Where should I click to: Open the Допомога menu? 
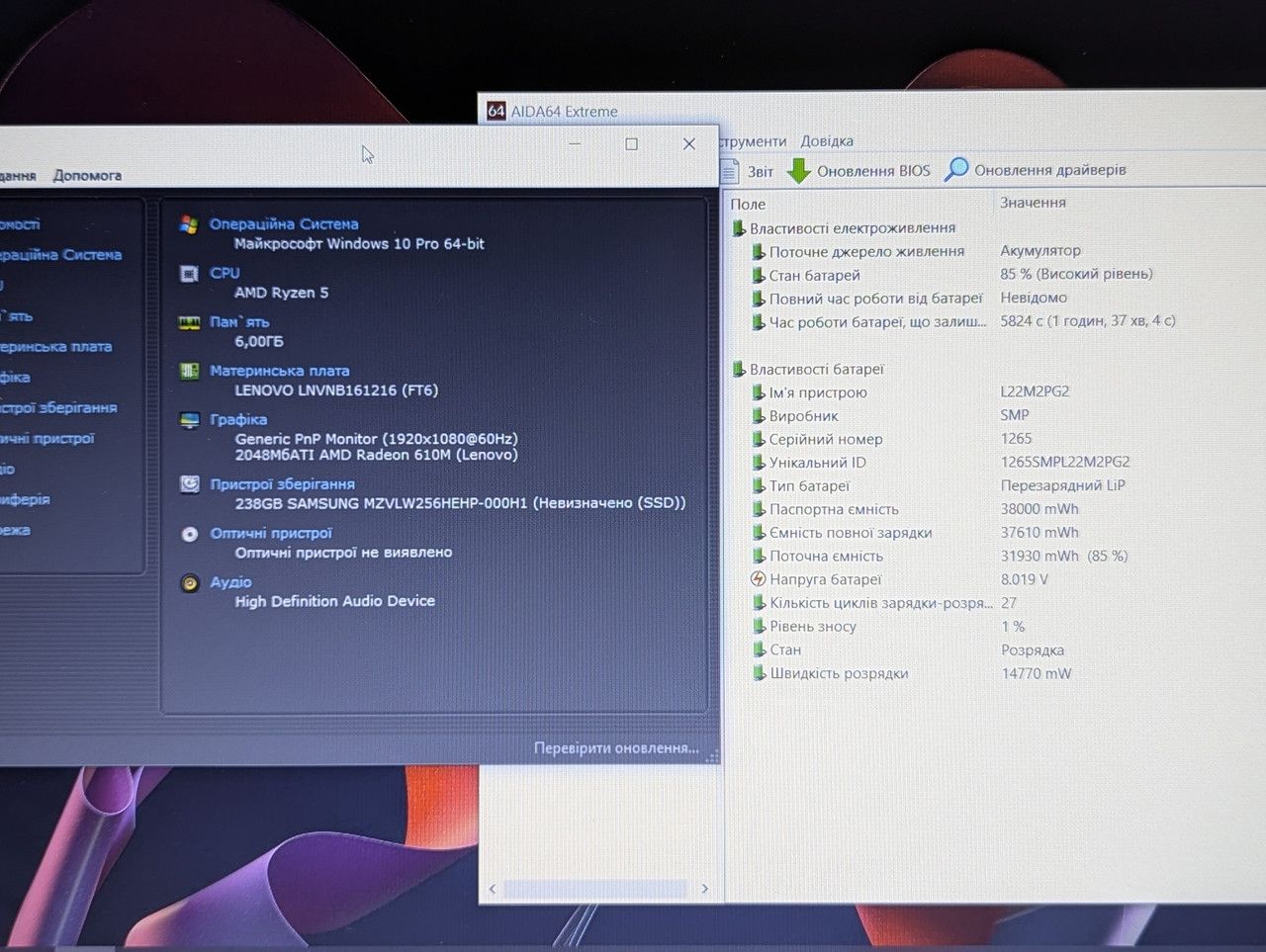(88, 175)
